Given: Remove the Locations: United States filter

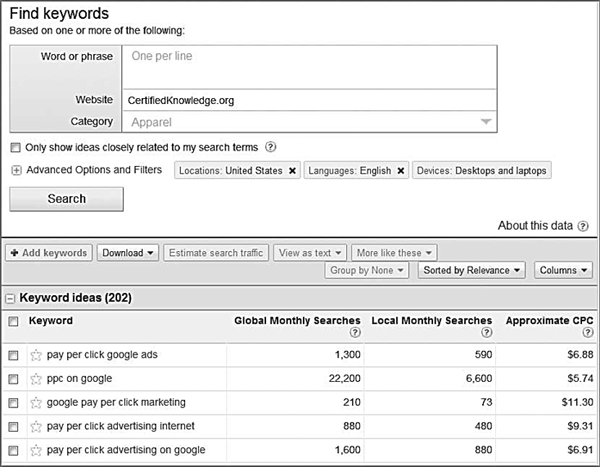Looking at the screenshot, I should pyautogui.click(x=292, y=171).
